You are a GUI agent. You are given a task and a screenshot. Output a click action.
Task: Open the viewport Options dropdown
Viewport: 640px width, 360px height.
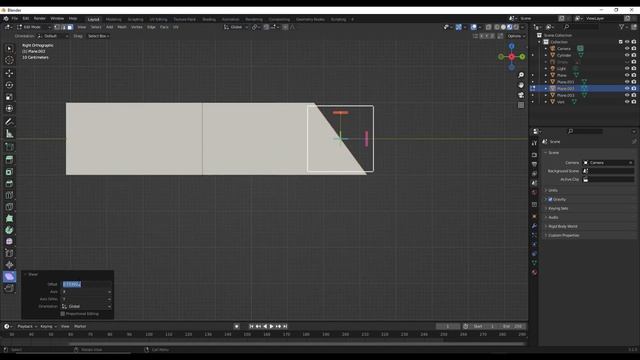pos(516,36)
